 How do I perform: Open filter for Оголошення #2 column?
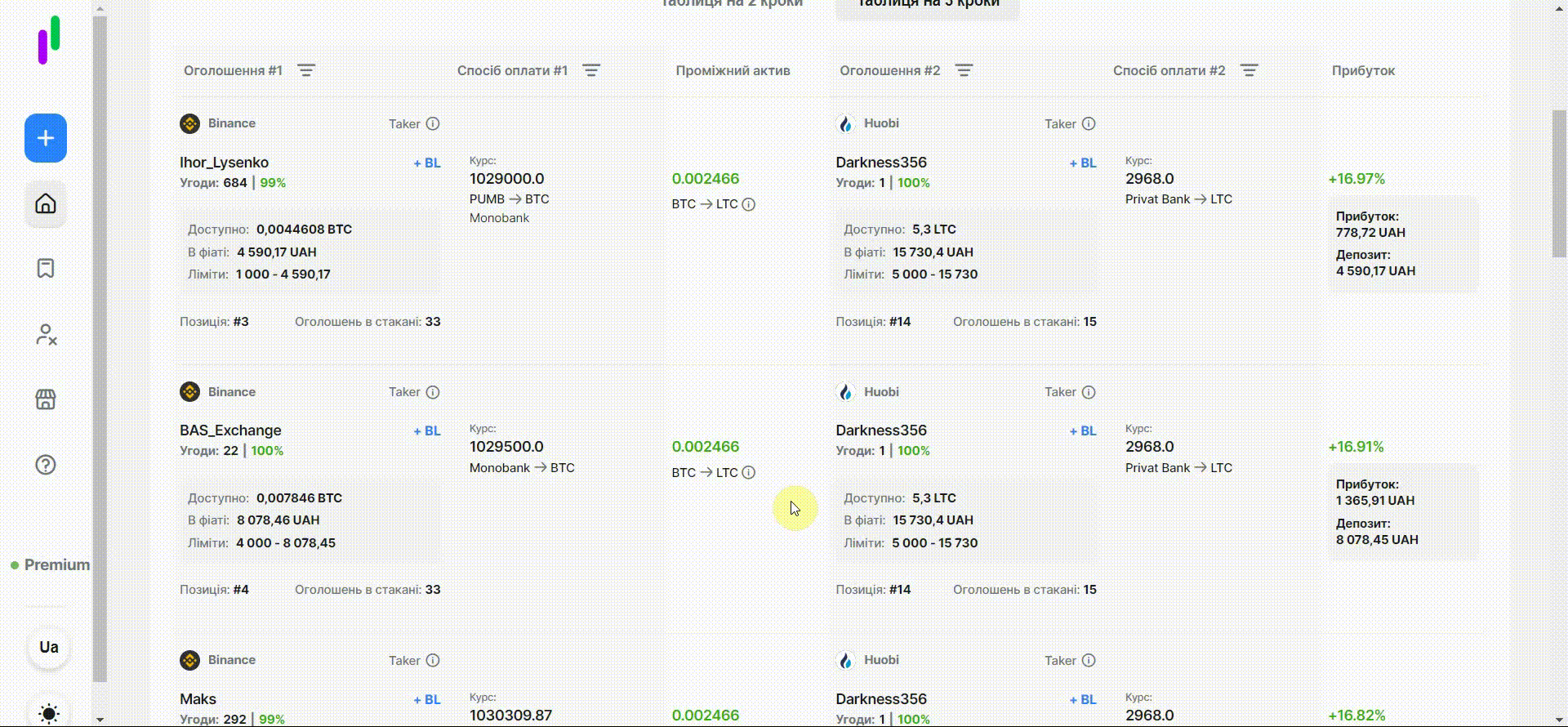click(964, 71)
